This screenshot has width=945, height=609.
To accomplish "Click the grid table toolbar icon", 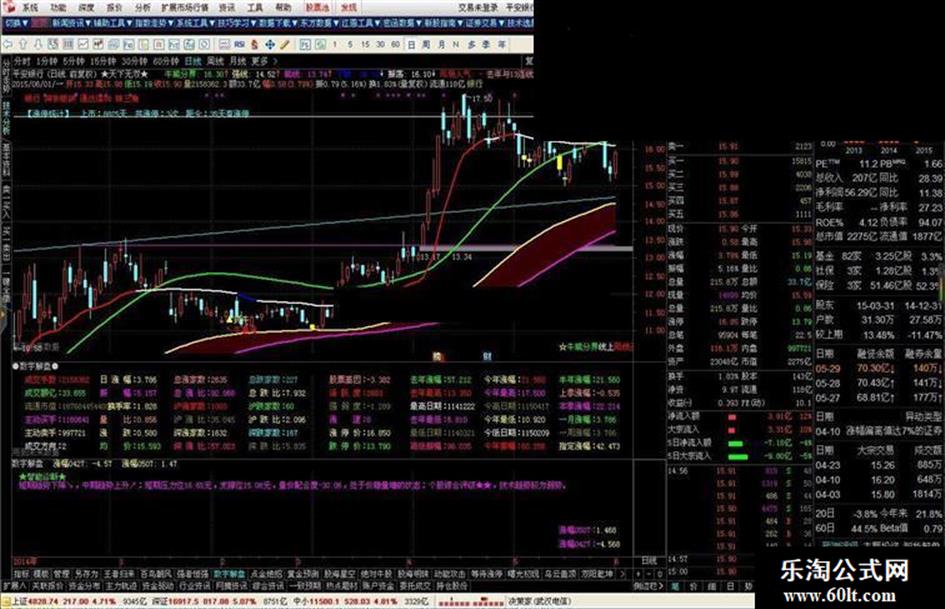I will click(68, 45).
